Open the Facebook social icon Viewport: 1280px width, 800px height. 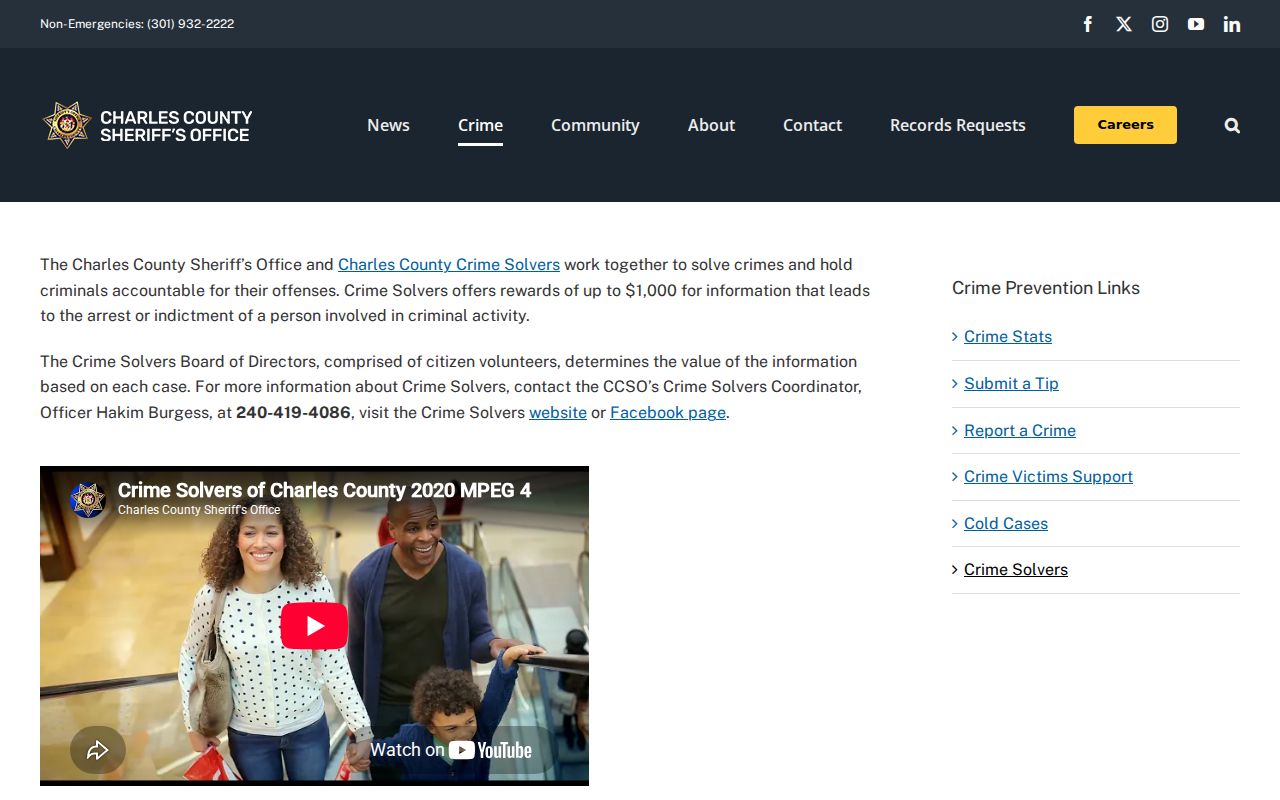1088,24
